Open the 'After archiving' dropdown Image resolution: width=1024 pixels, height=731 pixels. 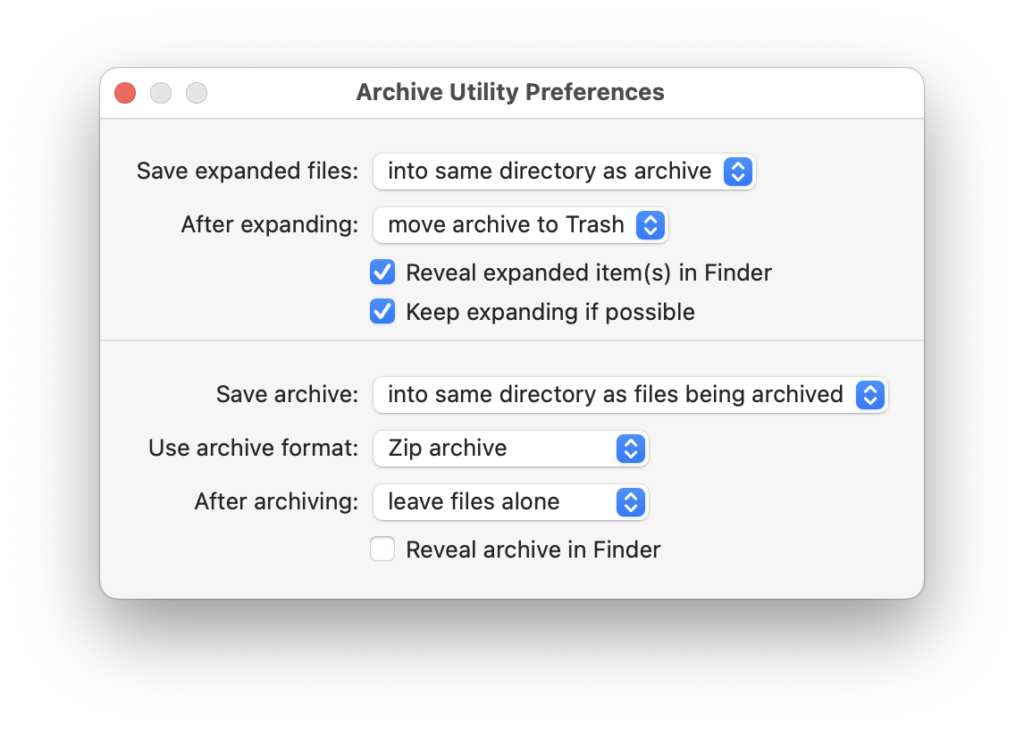tap(510, 502)
